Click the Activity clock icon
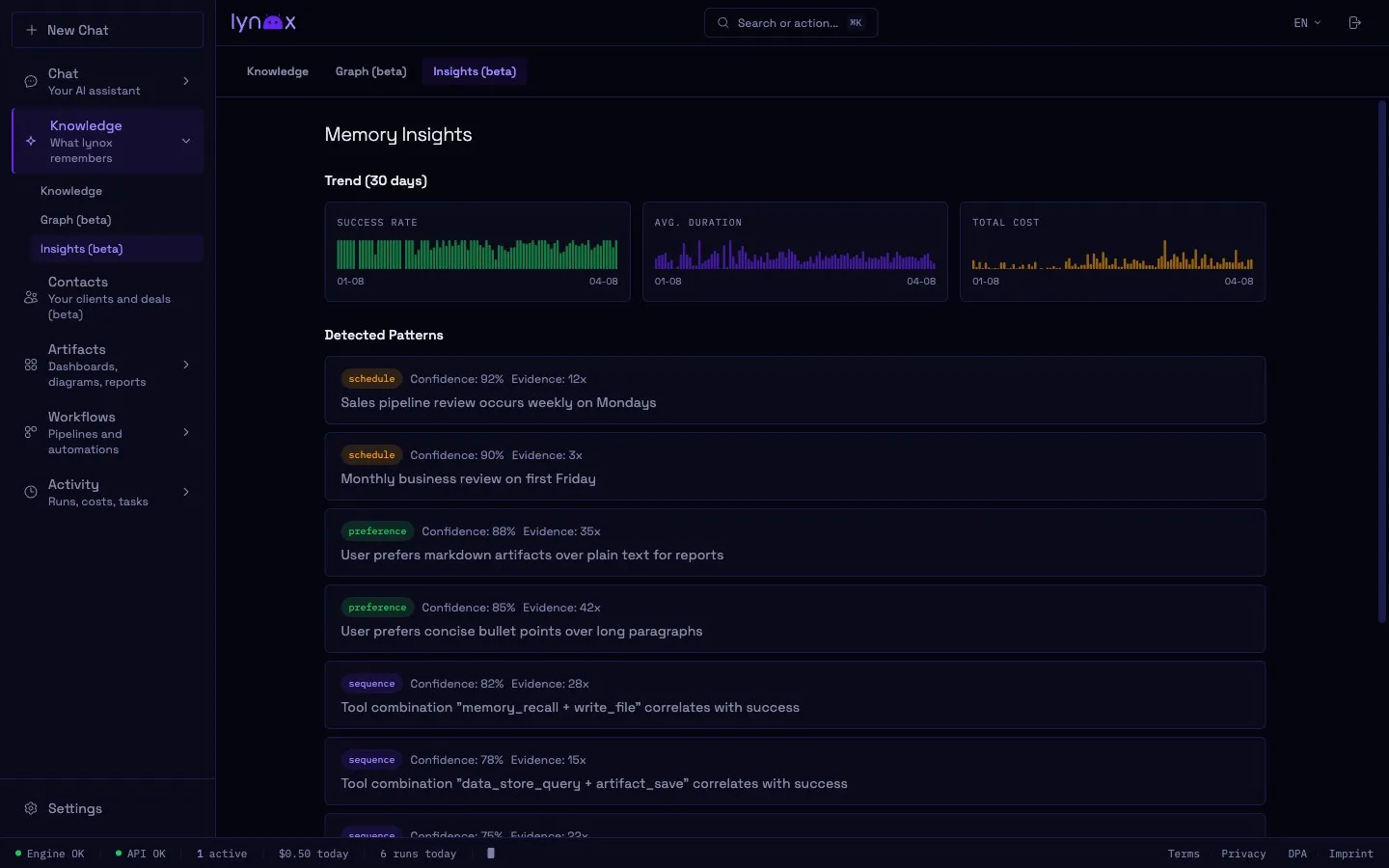 [x=31, y=493]
